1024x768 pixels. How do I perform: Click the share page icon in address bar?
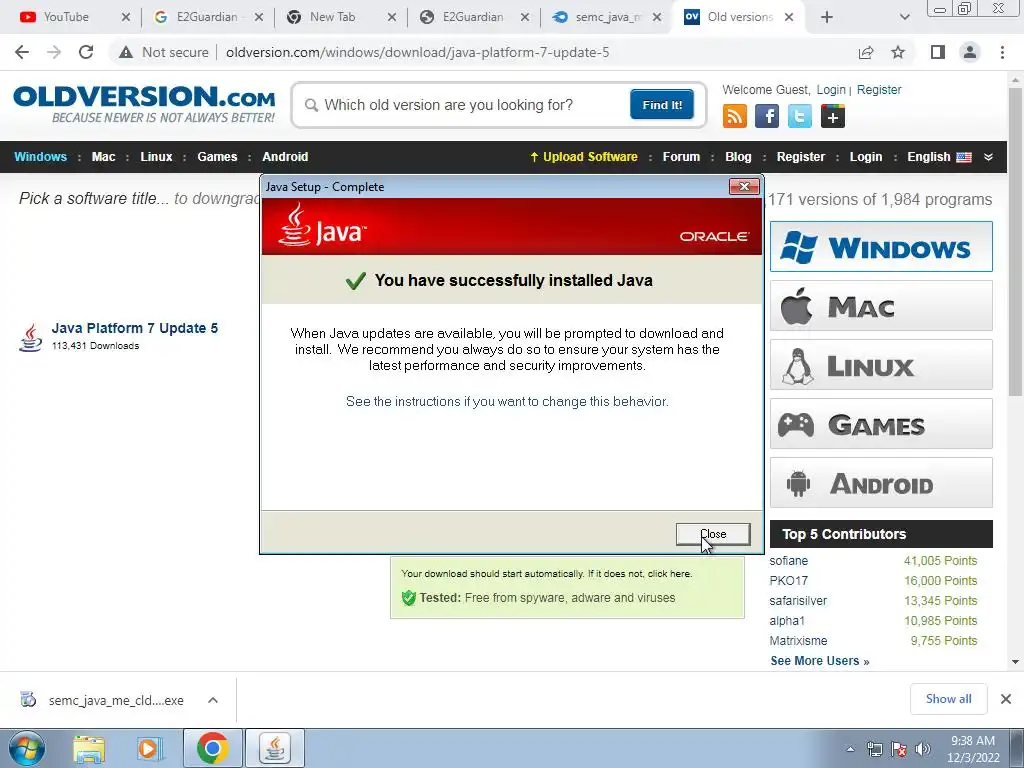point(866,52)
